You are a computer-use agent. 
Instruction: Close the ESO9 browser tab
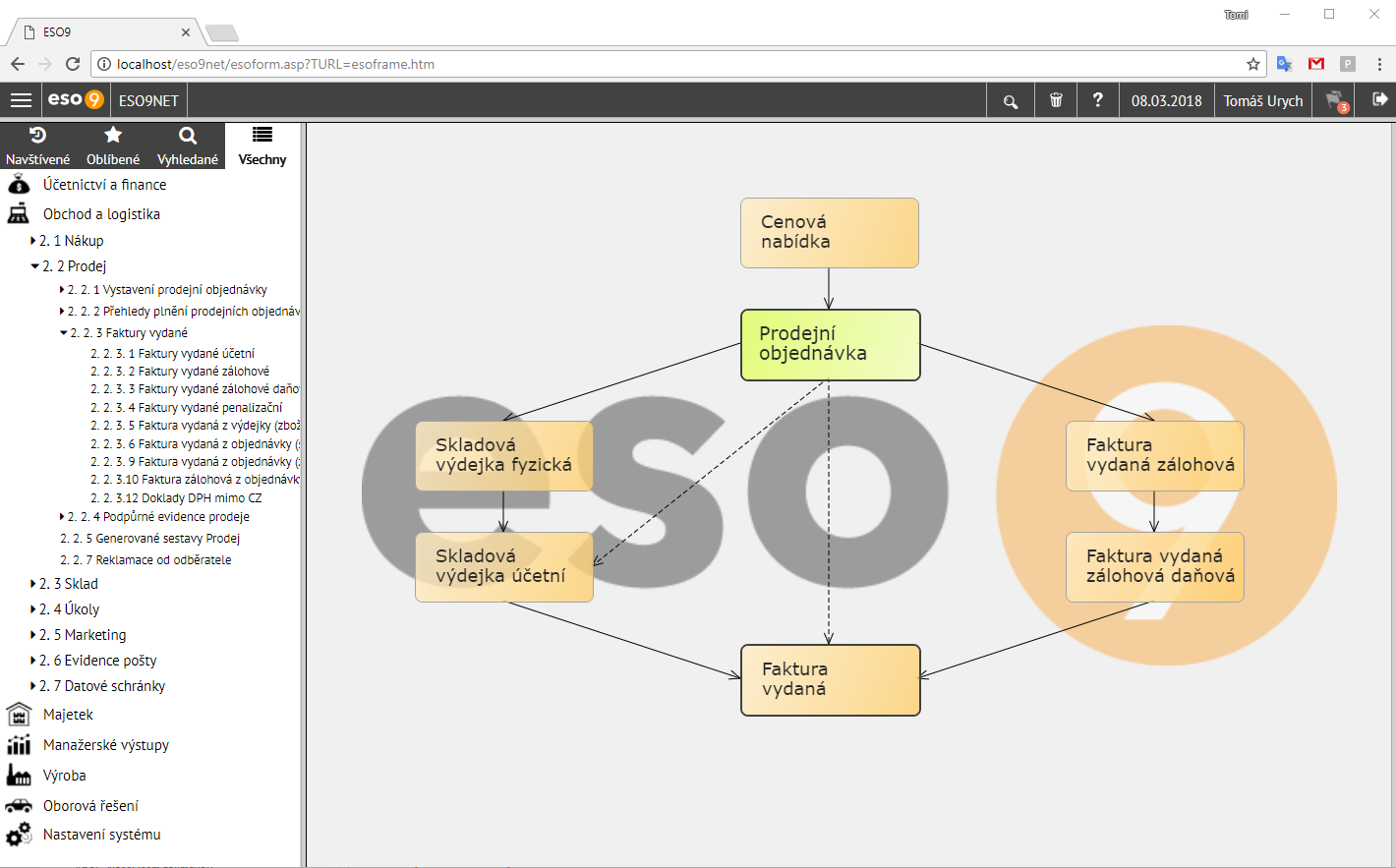tap(186, 32)
